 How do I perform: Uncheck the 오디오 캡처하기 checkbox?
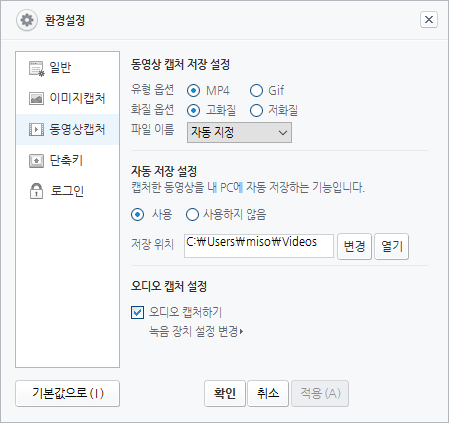tap(137, 313)
